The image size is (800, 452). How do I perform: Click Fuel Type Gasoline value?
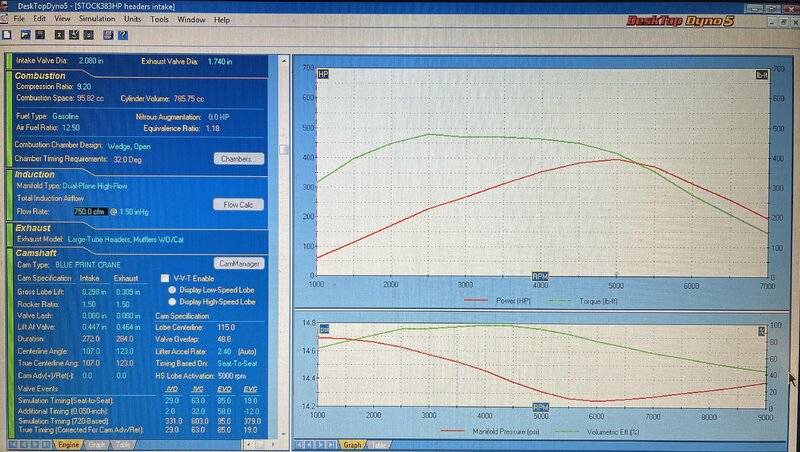tap(65, 116)
